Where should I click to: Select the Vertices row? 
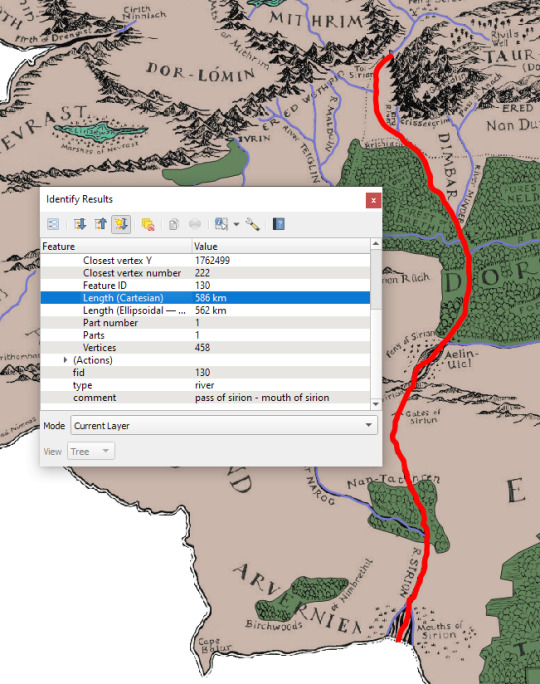point(205,348)
